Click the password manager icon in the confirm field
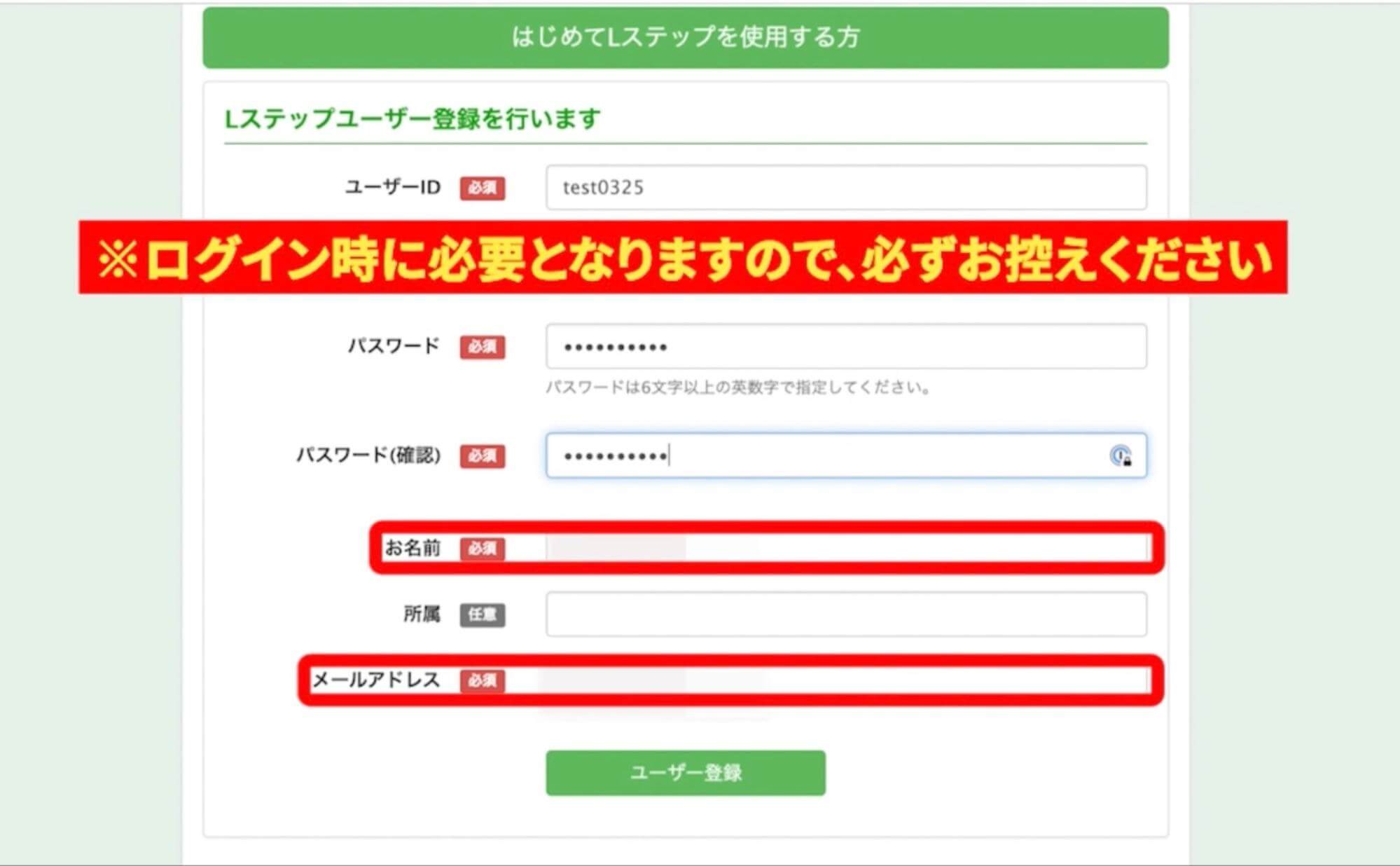 [x=1121, y=456]
